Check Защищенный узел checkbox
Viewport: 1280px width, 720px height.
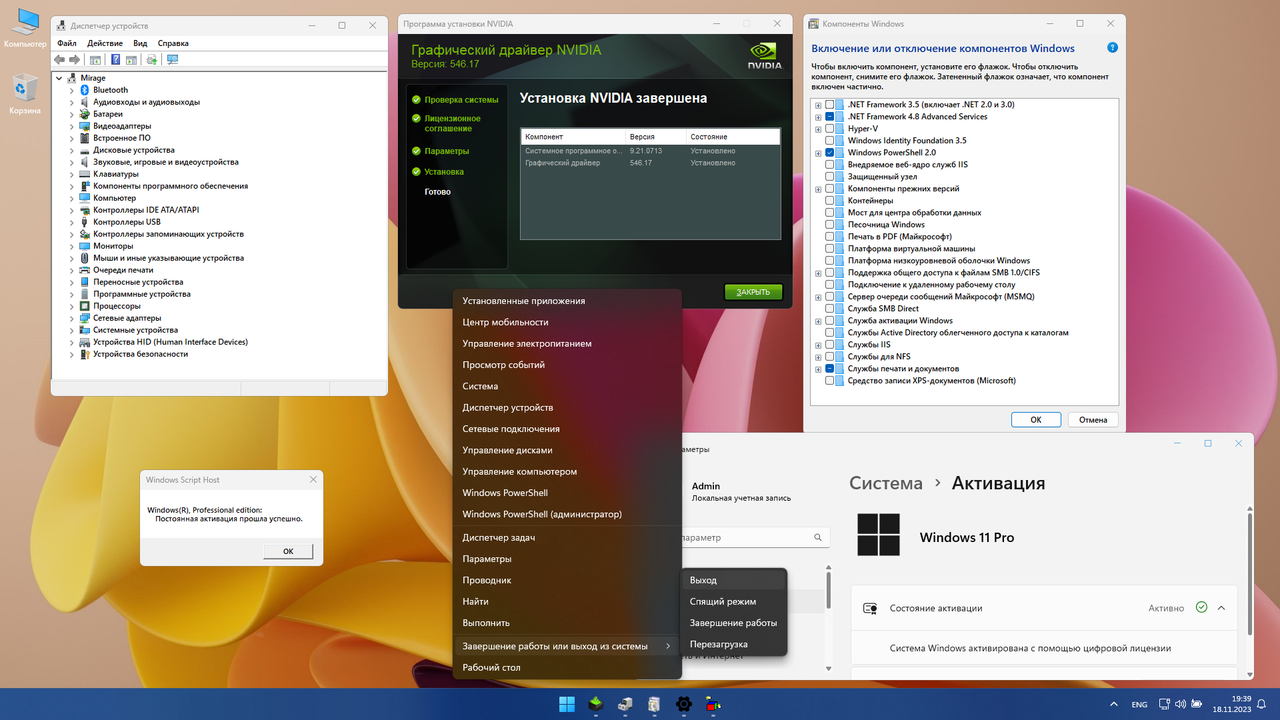(830, 177)
